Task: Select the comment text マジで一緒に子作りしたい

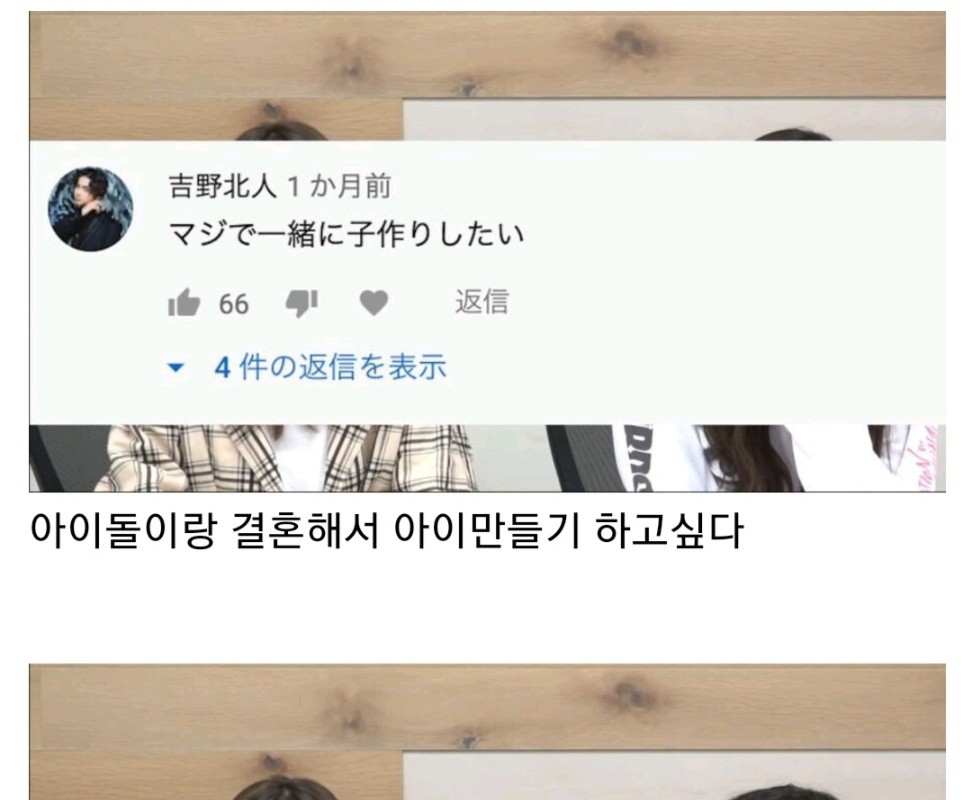Action: 346,234
